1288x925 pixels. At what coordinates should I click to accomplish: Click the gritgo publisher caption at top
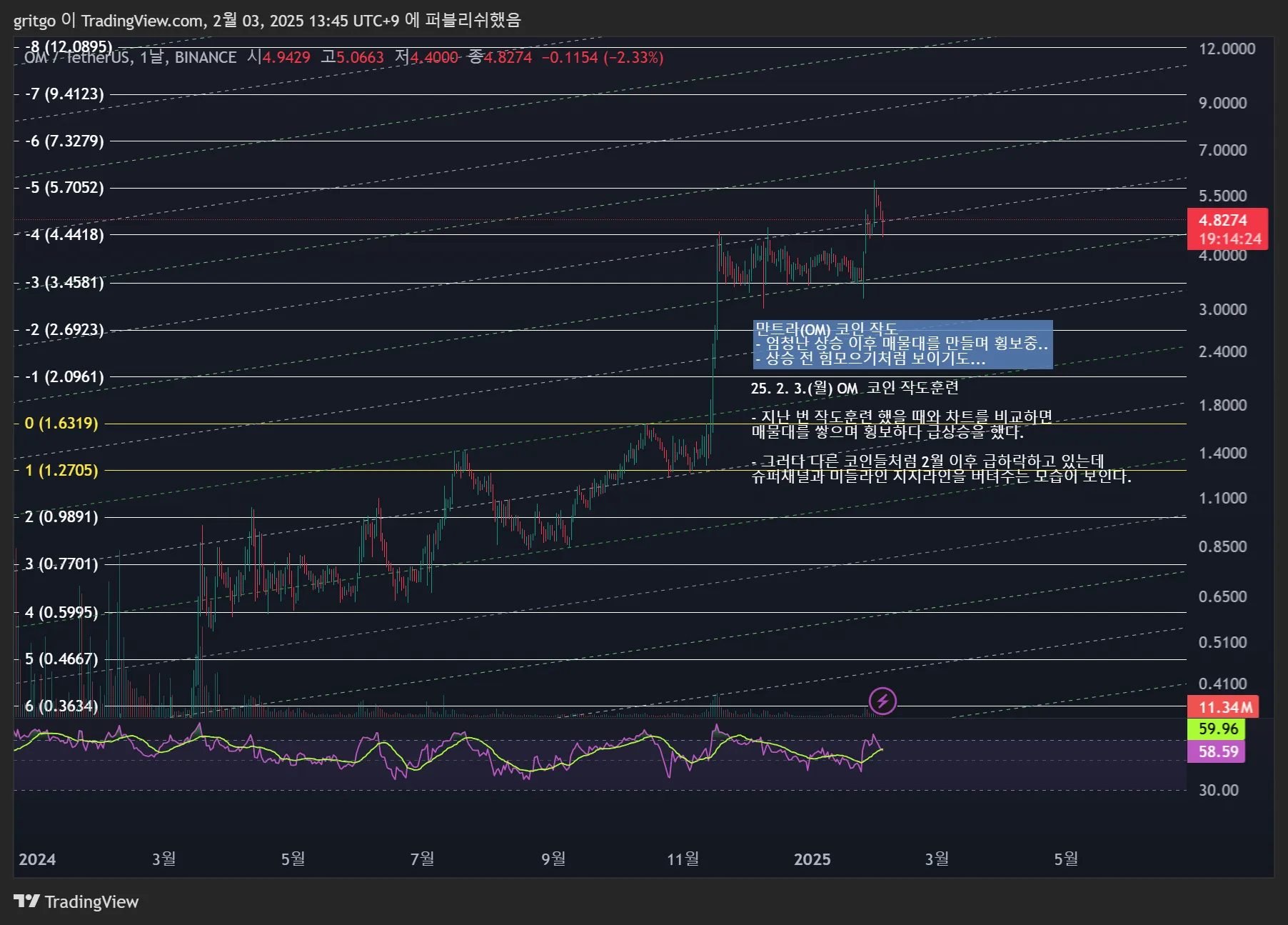[267, 20]
